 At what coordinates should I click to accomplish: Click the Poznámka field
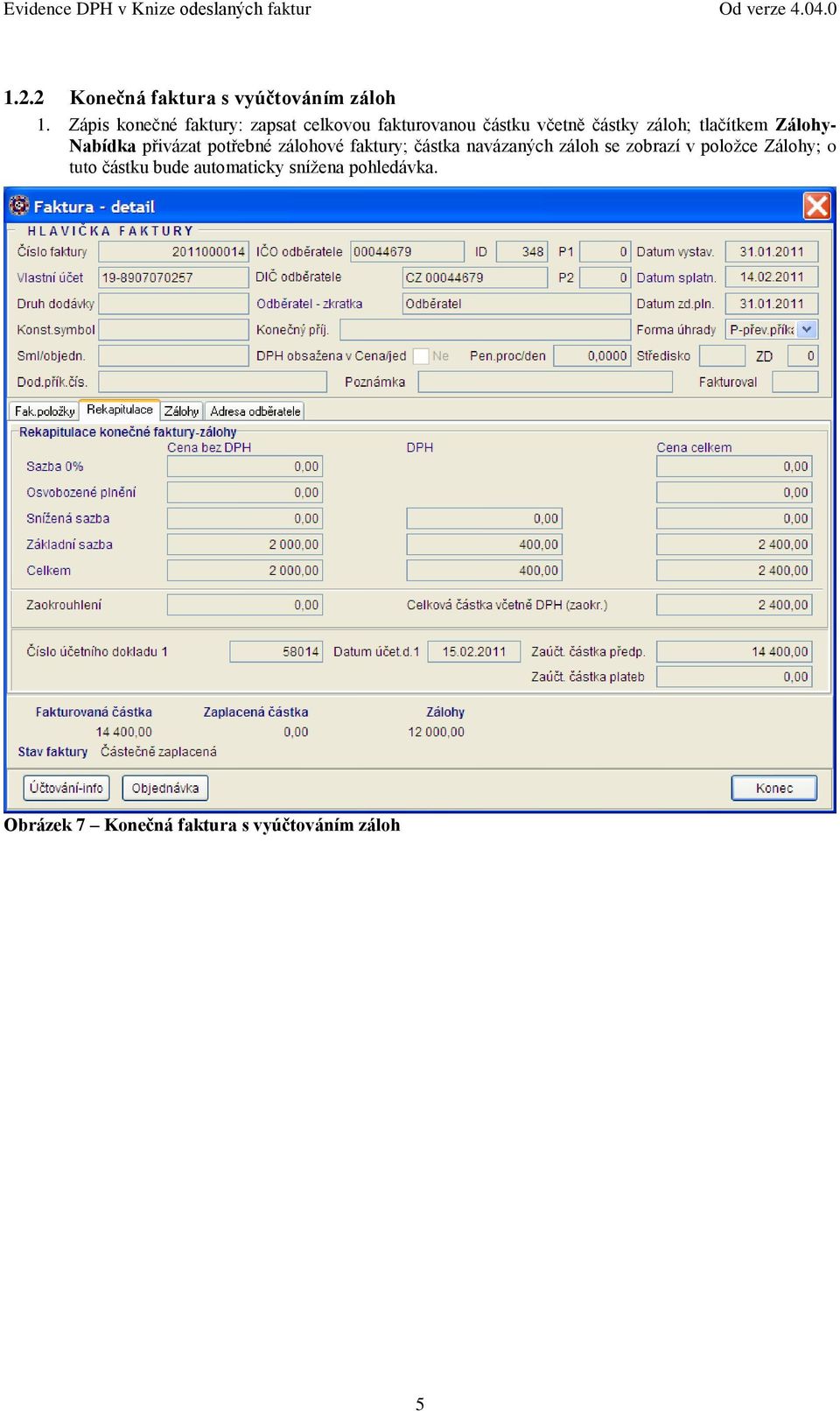pyautogui.click(x=545, y=382)
